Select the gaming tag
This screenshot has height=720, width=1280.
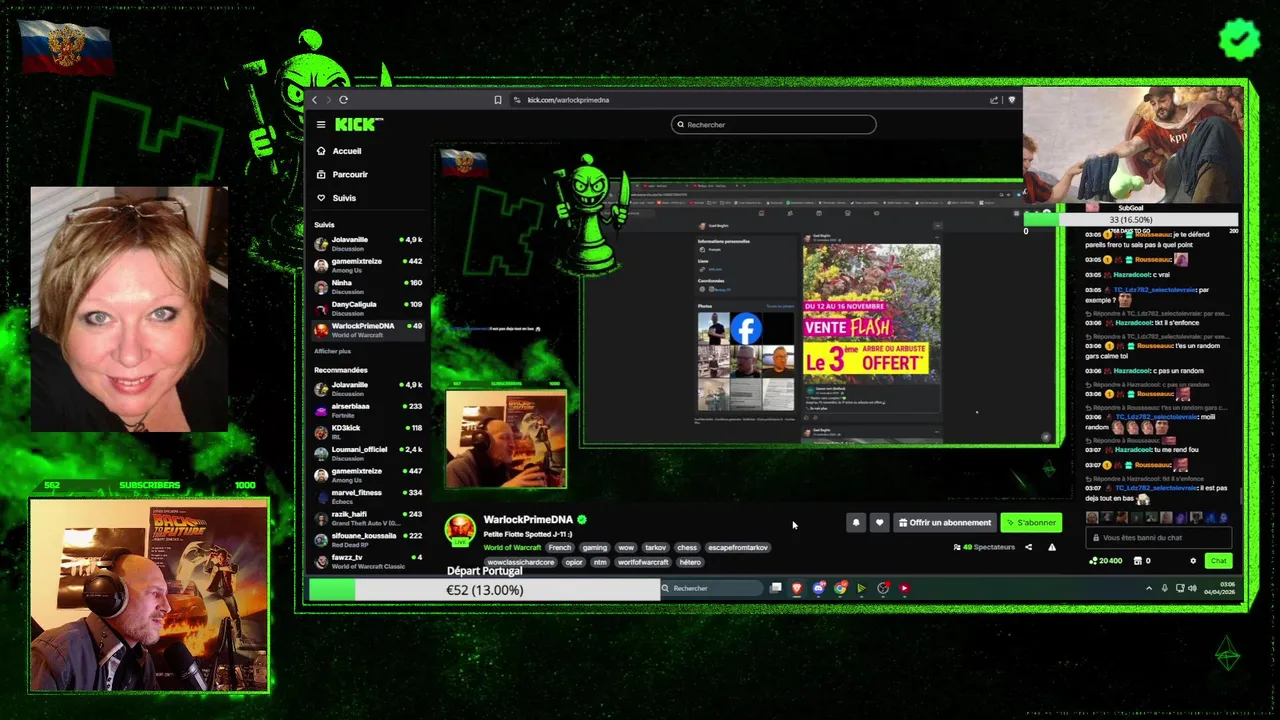coord(595,548)
